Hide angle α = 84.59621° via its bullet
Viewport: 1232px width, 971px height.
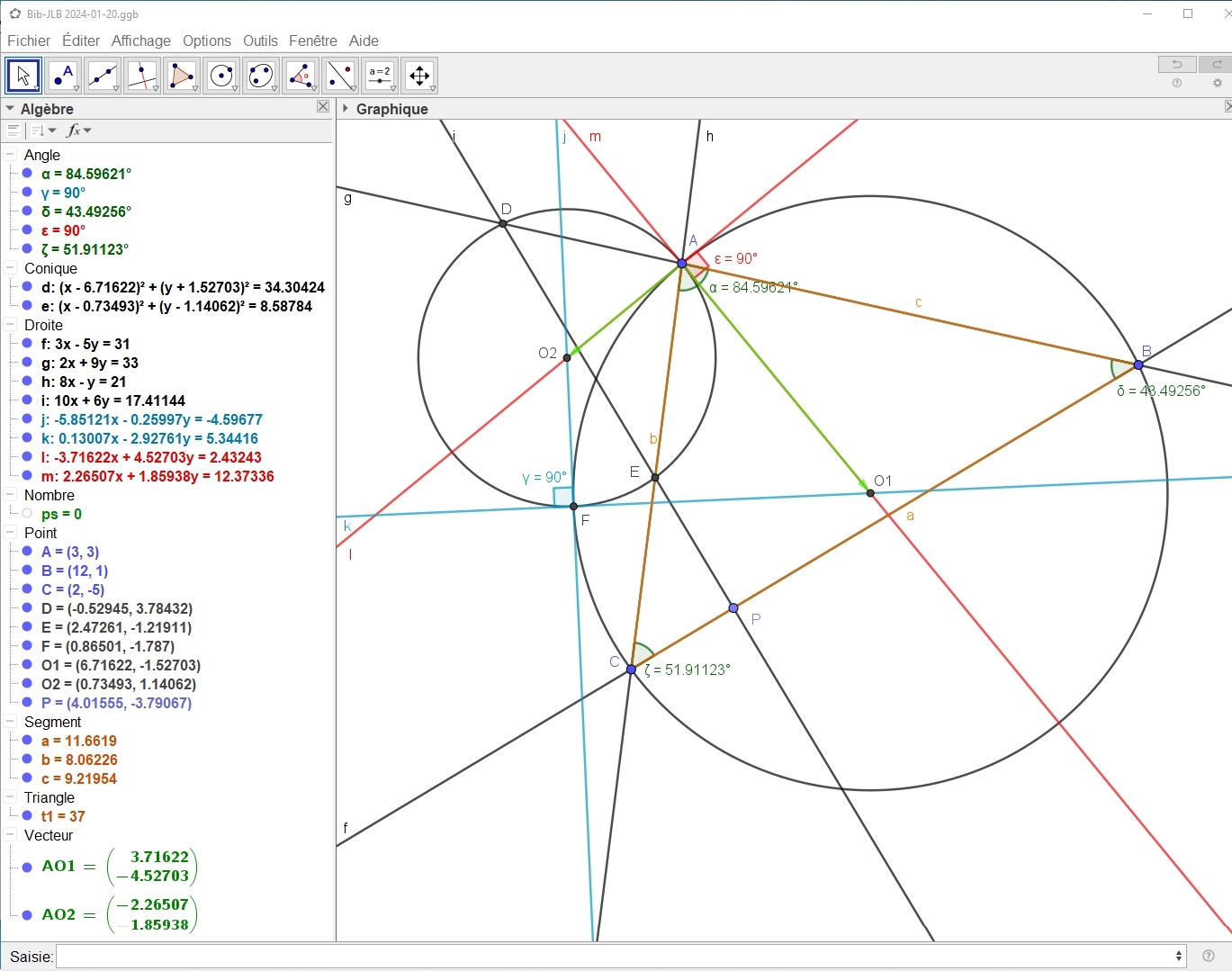(x=27, y=174)
